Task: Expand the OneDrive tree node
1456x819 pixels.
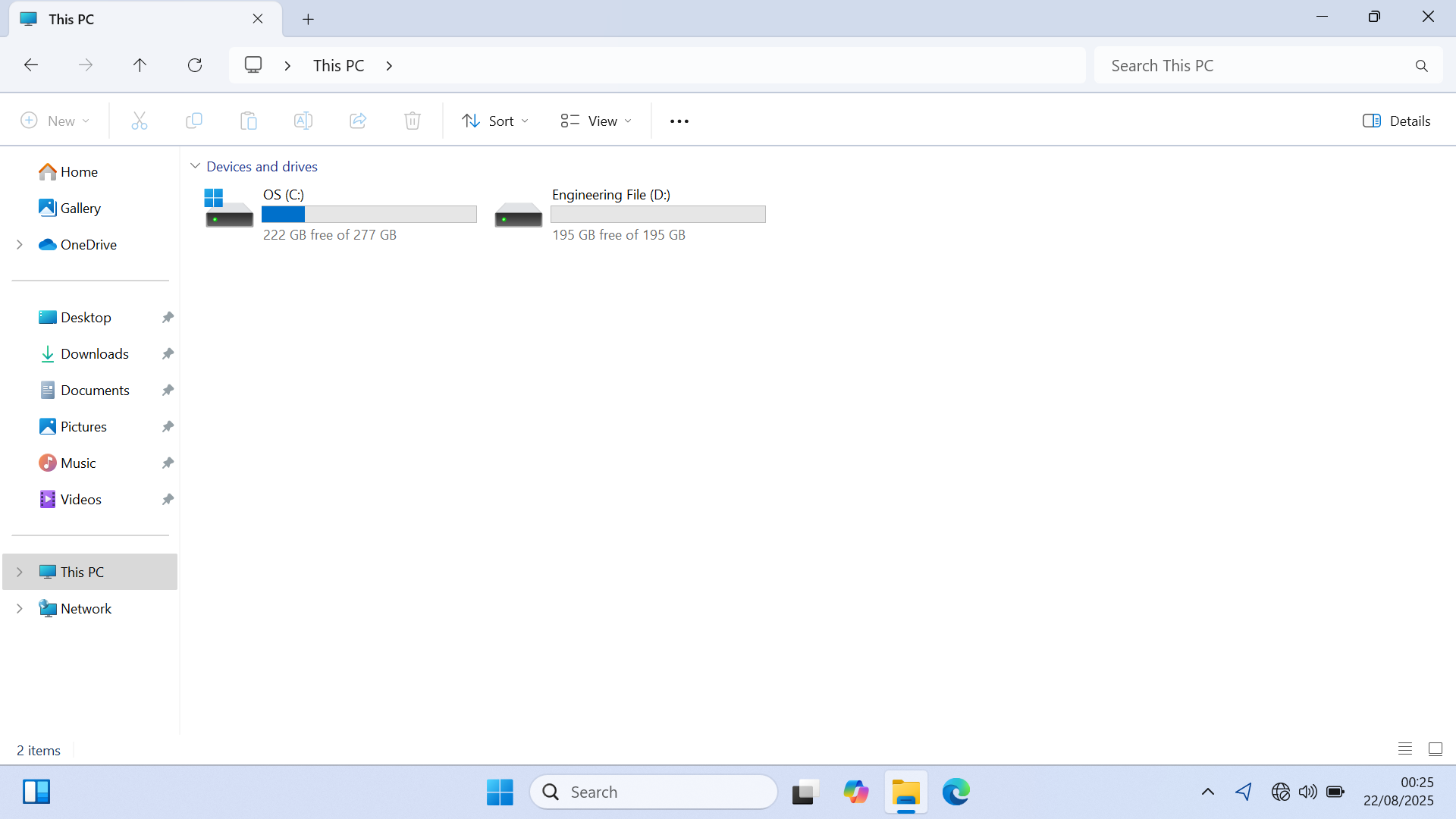Action: 20,244
